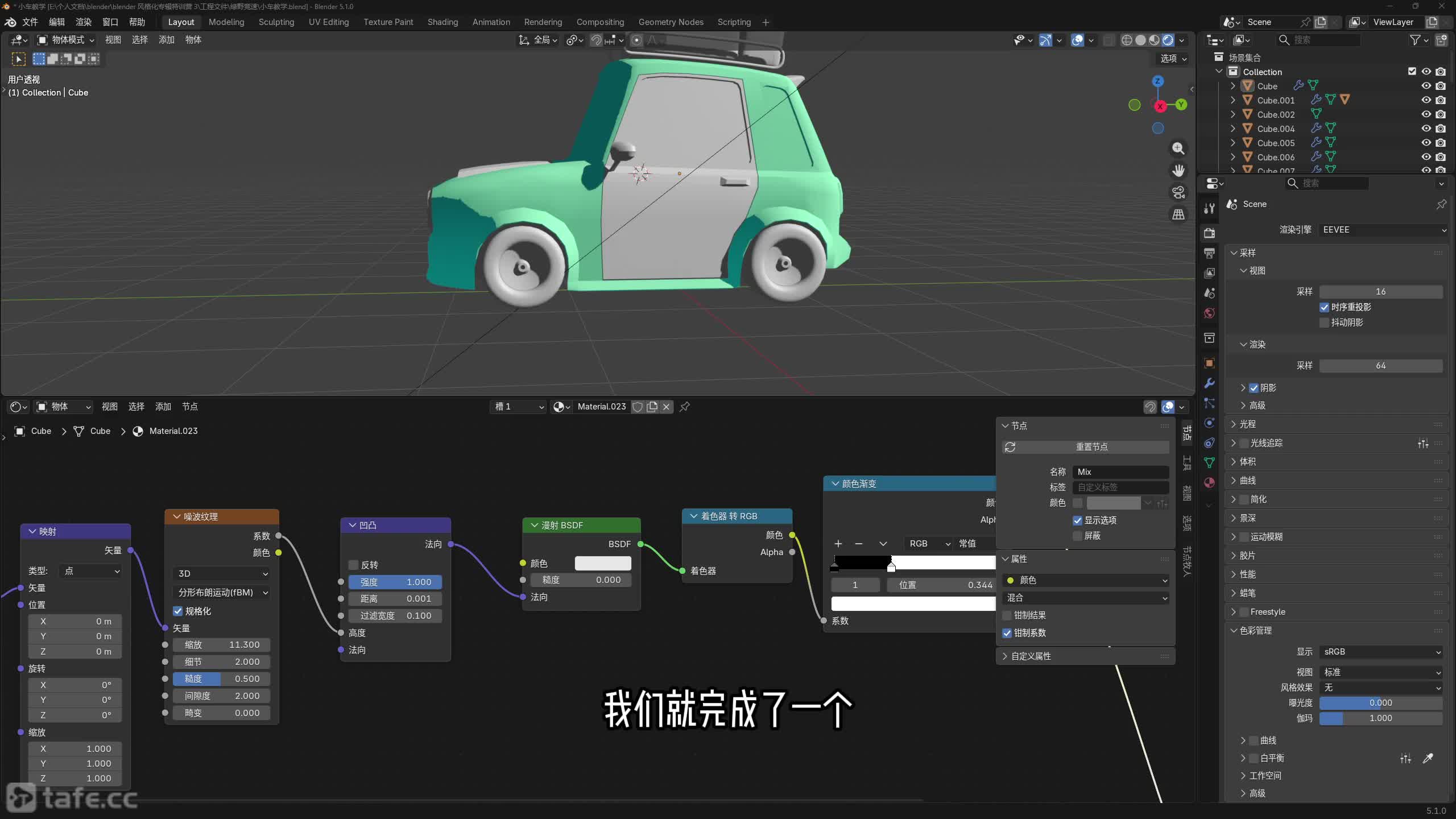The width and height of the screenshot is (1456, 819).
Task: Pin the node editor material
Action: 685,407
